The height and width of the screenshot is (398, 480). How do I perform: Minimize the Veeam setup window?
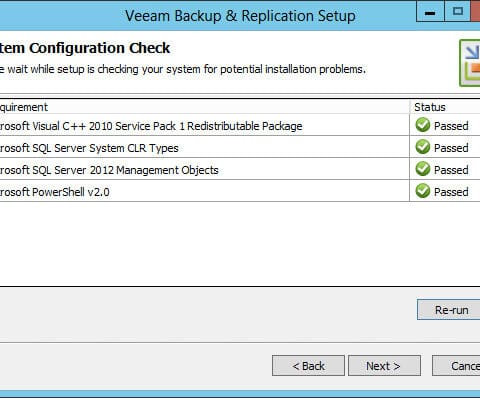pyautogui.click(x=430, y=11)
